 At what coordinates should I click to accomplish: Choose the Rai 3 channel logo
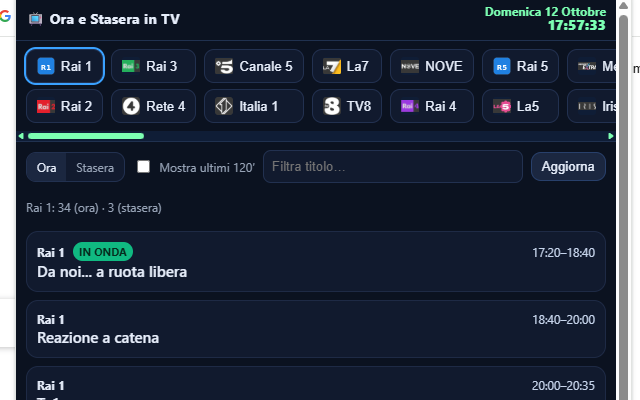click(130, 66)
